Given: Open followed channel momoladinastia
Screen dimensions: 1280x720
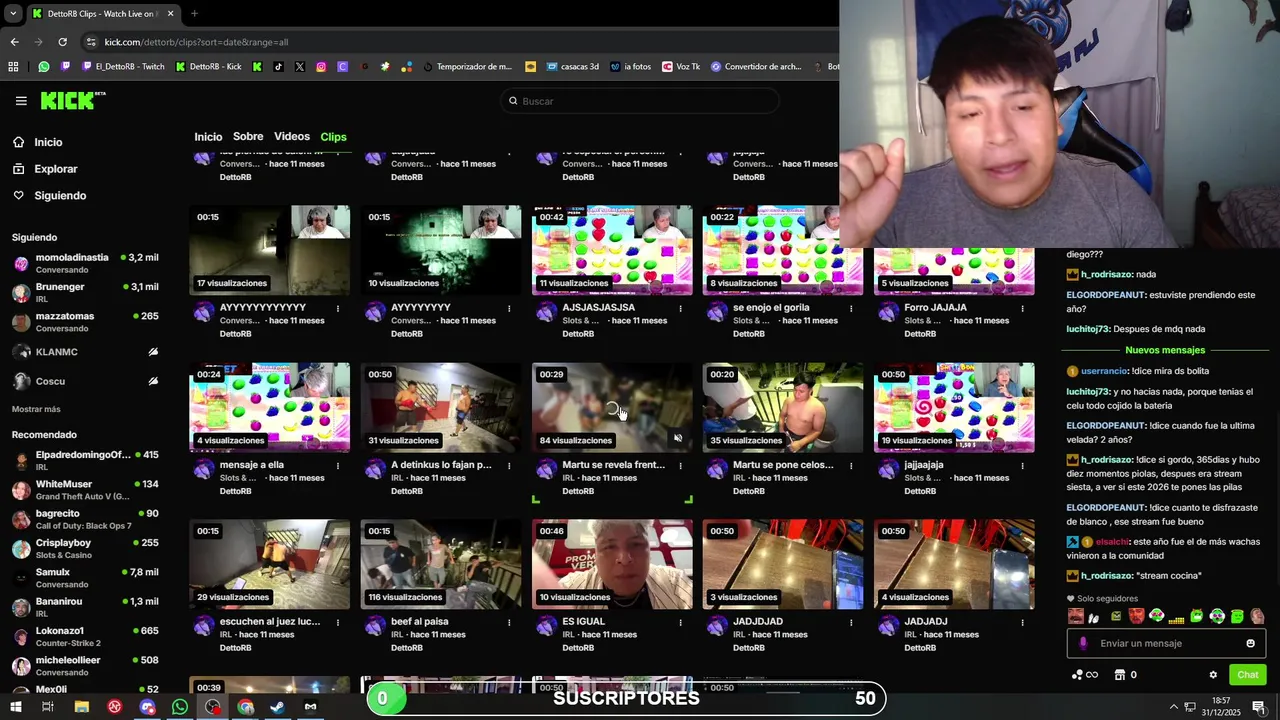Looking at the screenshot, I should (85, 263).
